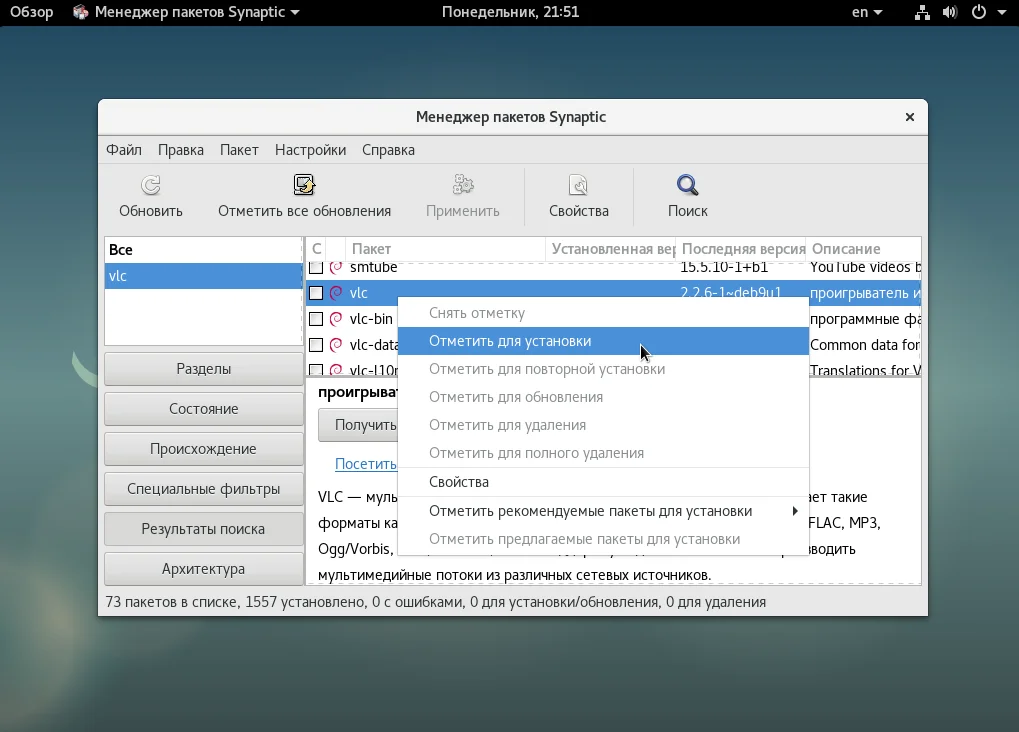The image size is (1019, 732).
Task: Click the Понедельник, 21:51 clock
Action: point(510,12)
